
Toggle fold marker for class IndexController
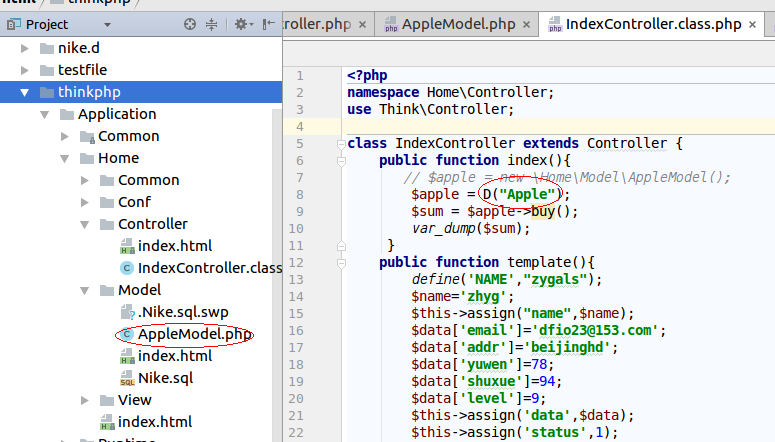[341, 144]
